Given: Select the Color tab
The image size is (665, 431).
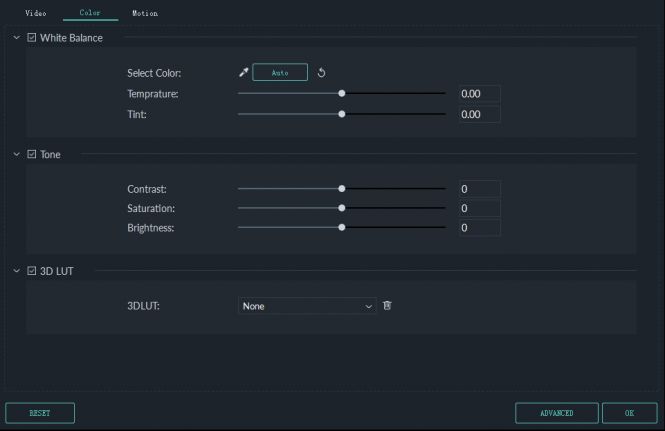Looking at the screenshot, I should click(90, 13).
